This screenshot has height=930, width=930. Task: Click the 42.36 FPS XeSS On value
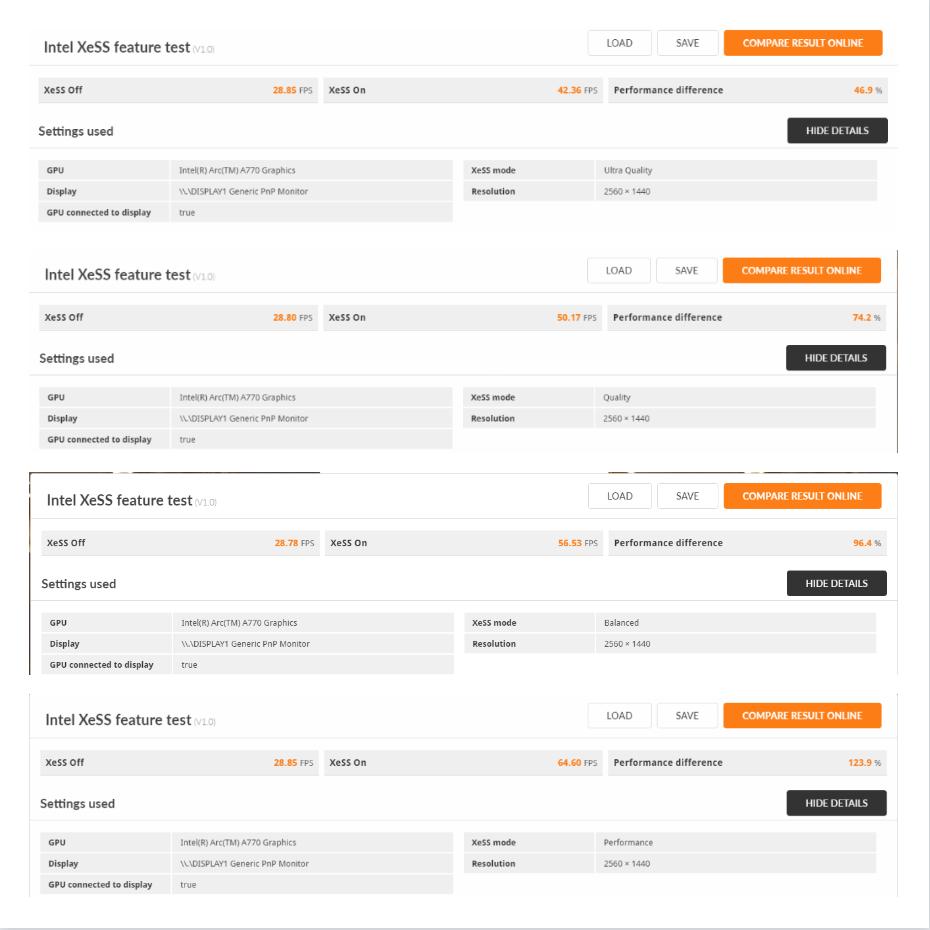point(576,90)
